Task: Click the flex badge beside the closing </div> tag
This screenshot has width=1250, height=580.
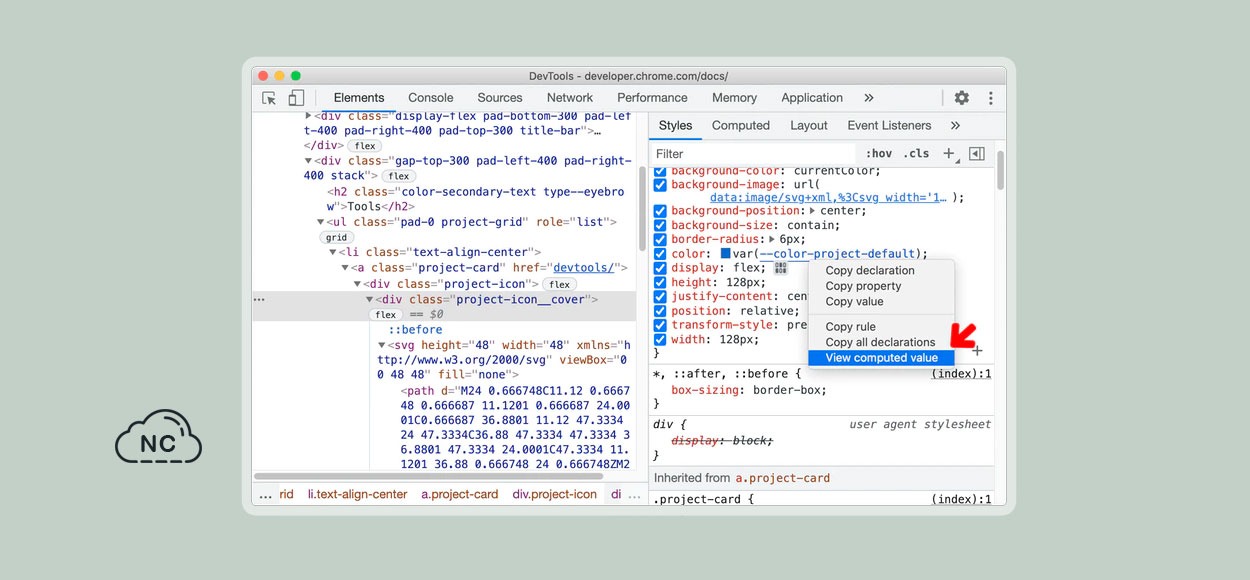Action: pyautogui.click(x=365, y=146)
